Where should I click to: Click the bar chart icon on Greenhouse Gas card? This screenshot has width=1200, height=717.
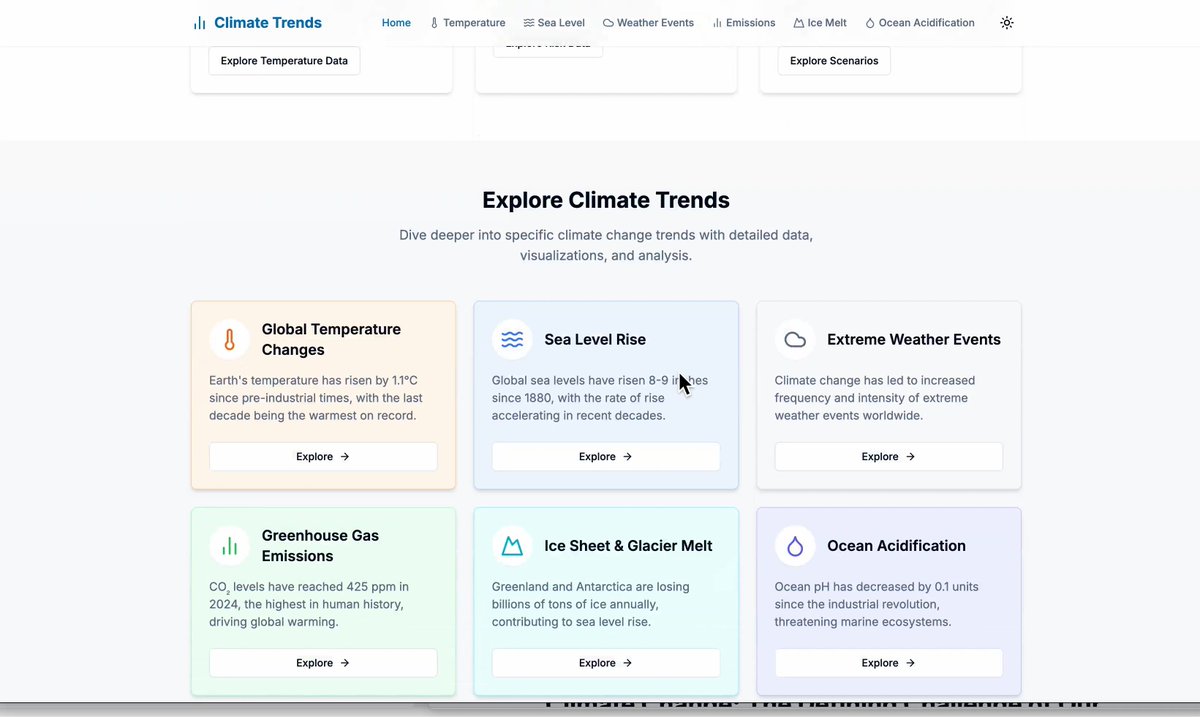[229, 546]
